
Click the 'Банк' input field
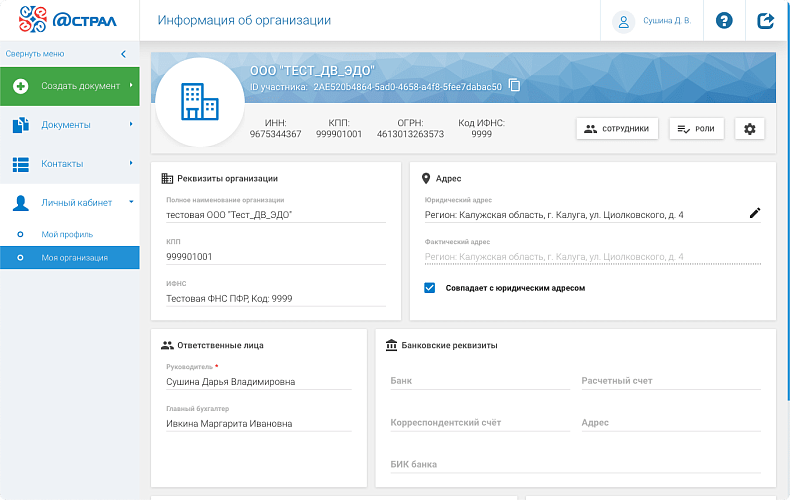pos(479,381)
